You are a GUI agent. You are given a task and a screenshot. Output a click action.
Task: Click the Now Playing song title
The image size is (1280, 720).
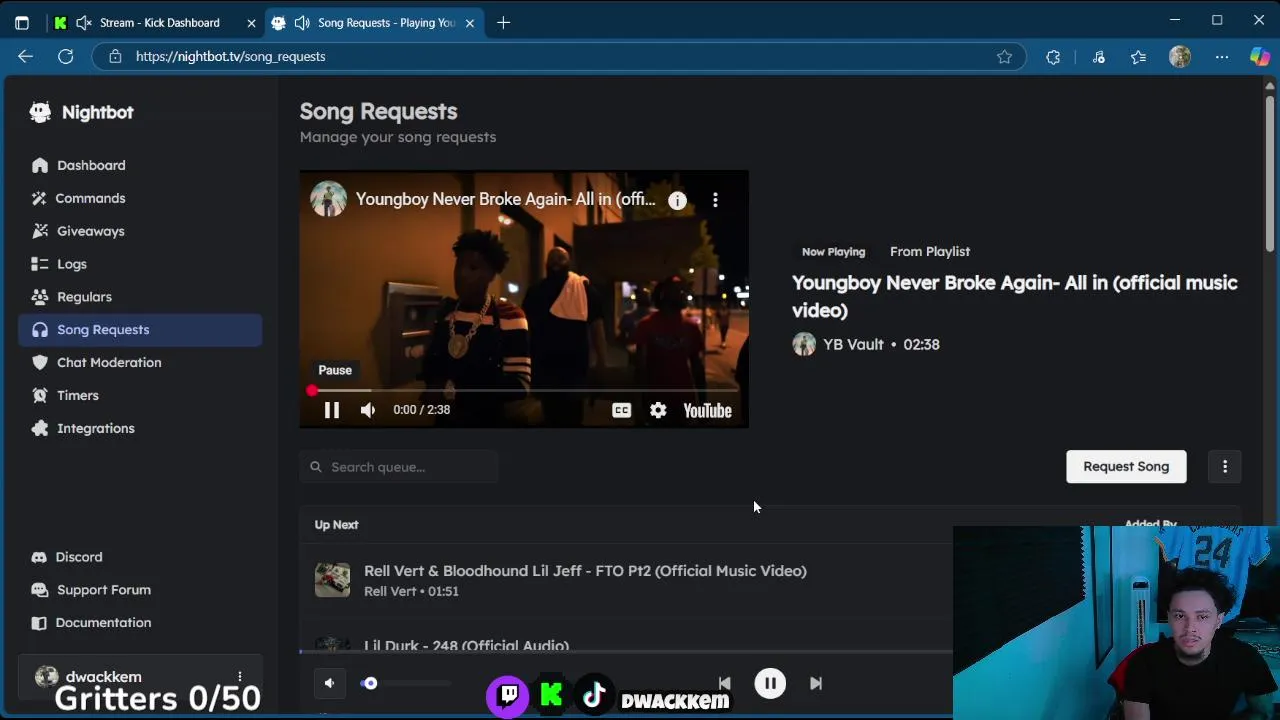[1014, 296]
